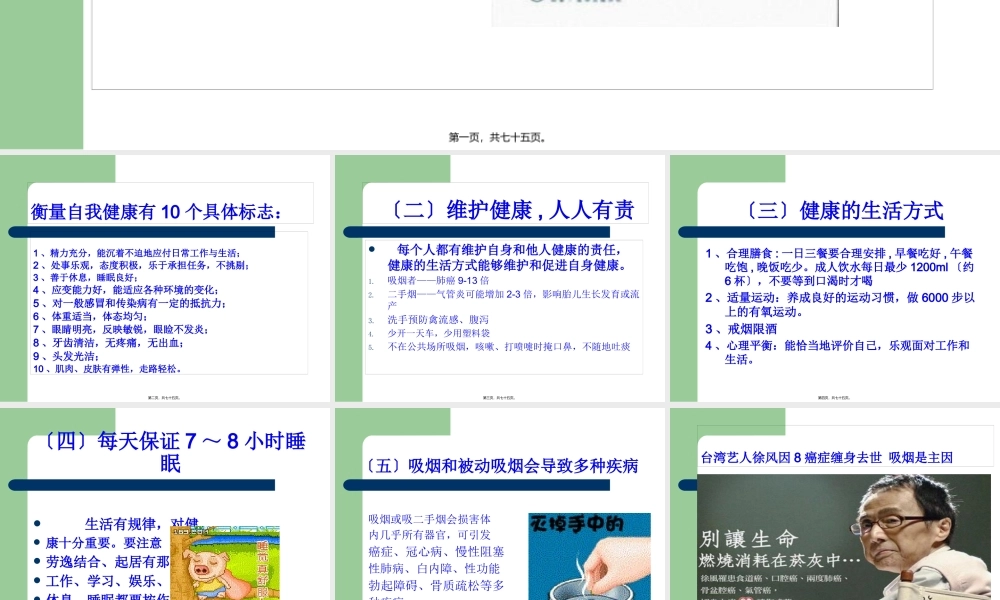
Task: Click the heading 〔三〕健康的生活方式
Action: (x=847, y=210)
